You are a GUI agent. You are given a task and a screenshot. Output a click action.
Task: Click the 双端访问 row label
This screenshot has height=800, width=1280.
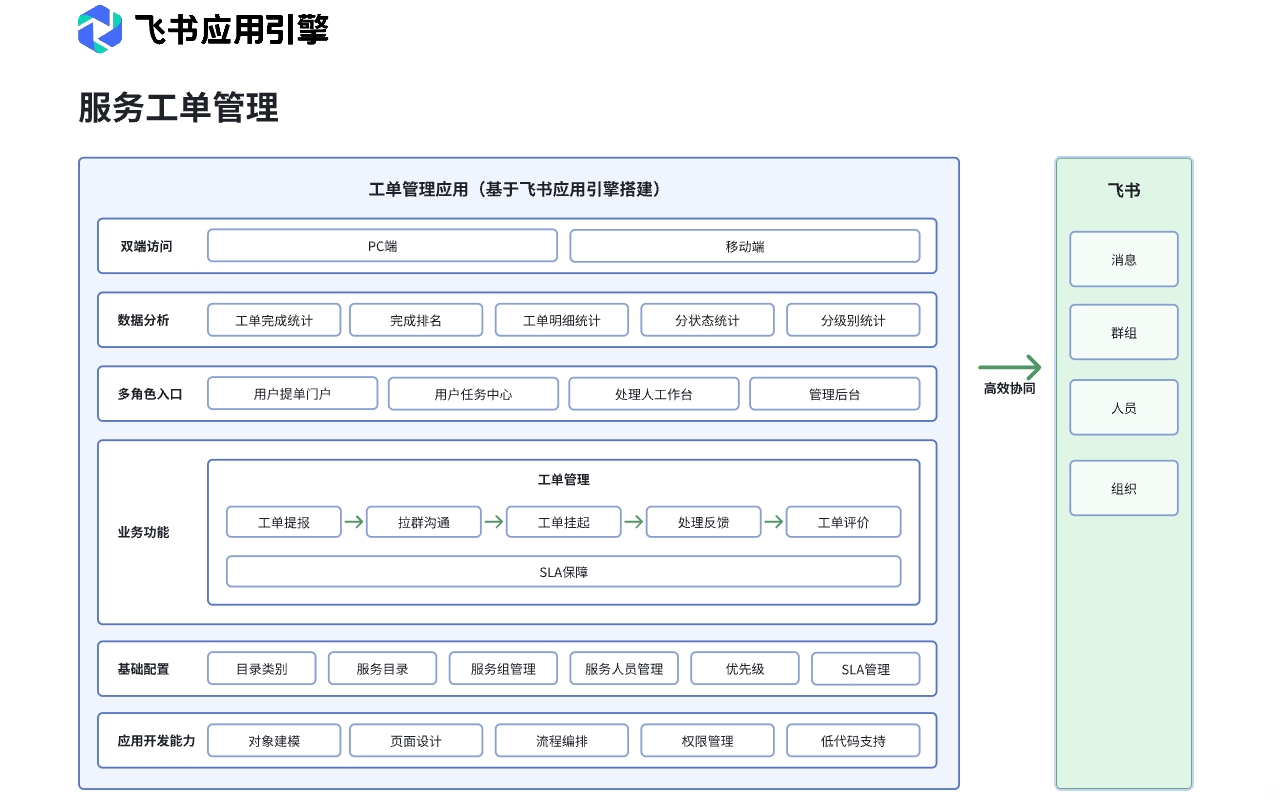[146, 246]
